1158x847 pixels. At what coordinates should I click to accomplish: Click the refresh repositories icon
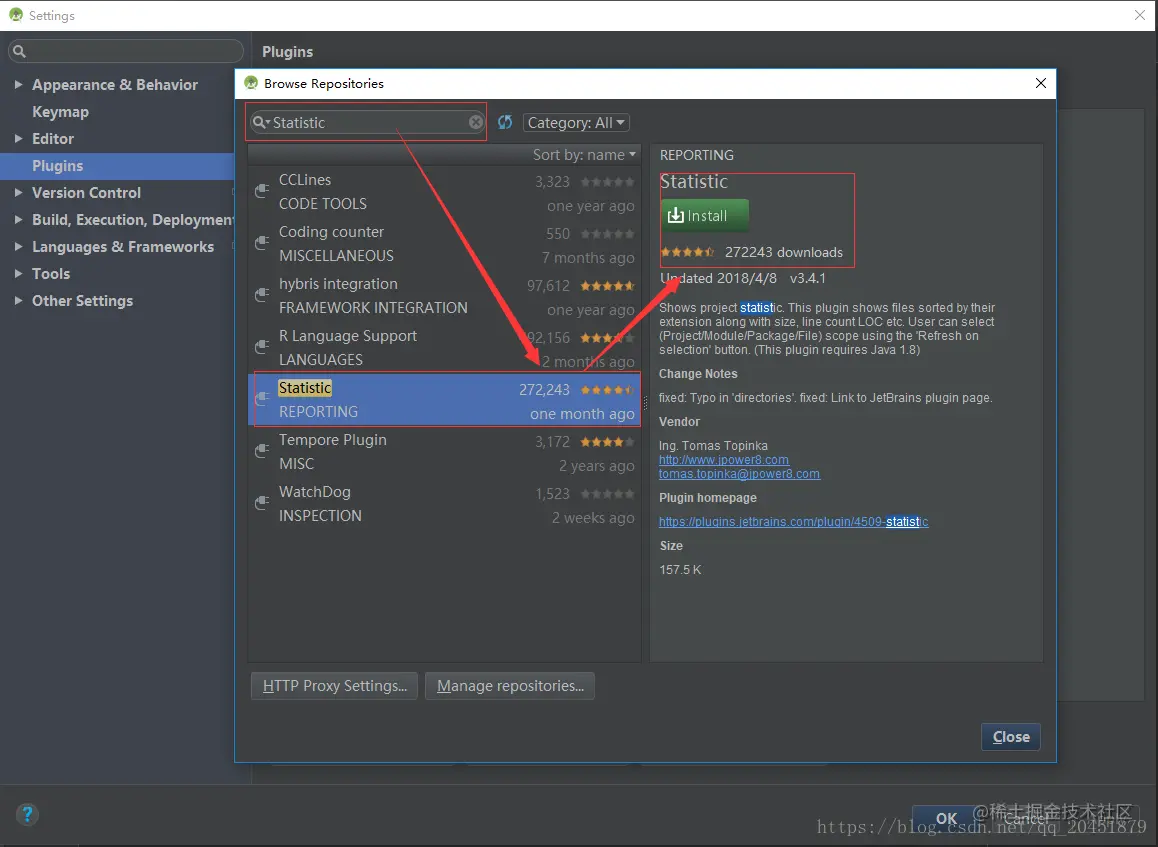pos(505,122)
